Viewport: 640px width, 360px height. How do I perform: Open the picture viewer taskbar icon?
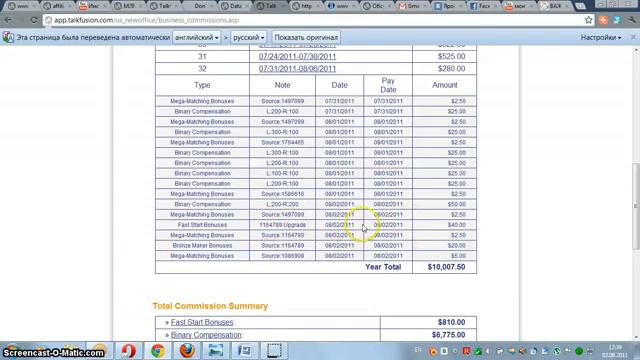[216, 351]
